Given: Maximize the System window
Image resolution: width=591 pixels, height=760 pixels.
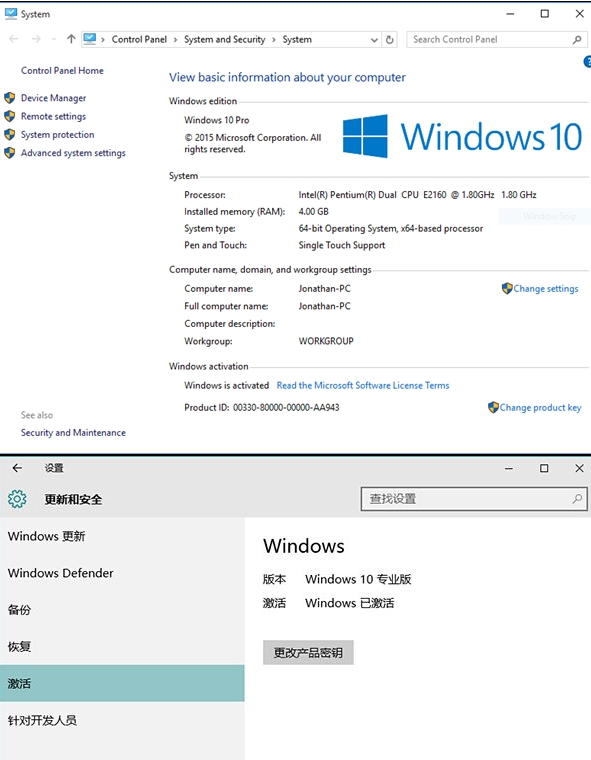Looking at the screenshot, I should point(544,14).
